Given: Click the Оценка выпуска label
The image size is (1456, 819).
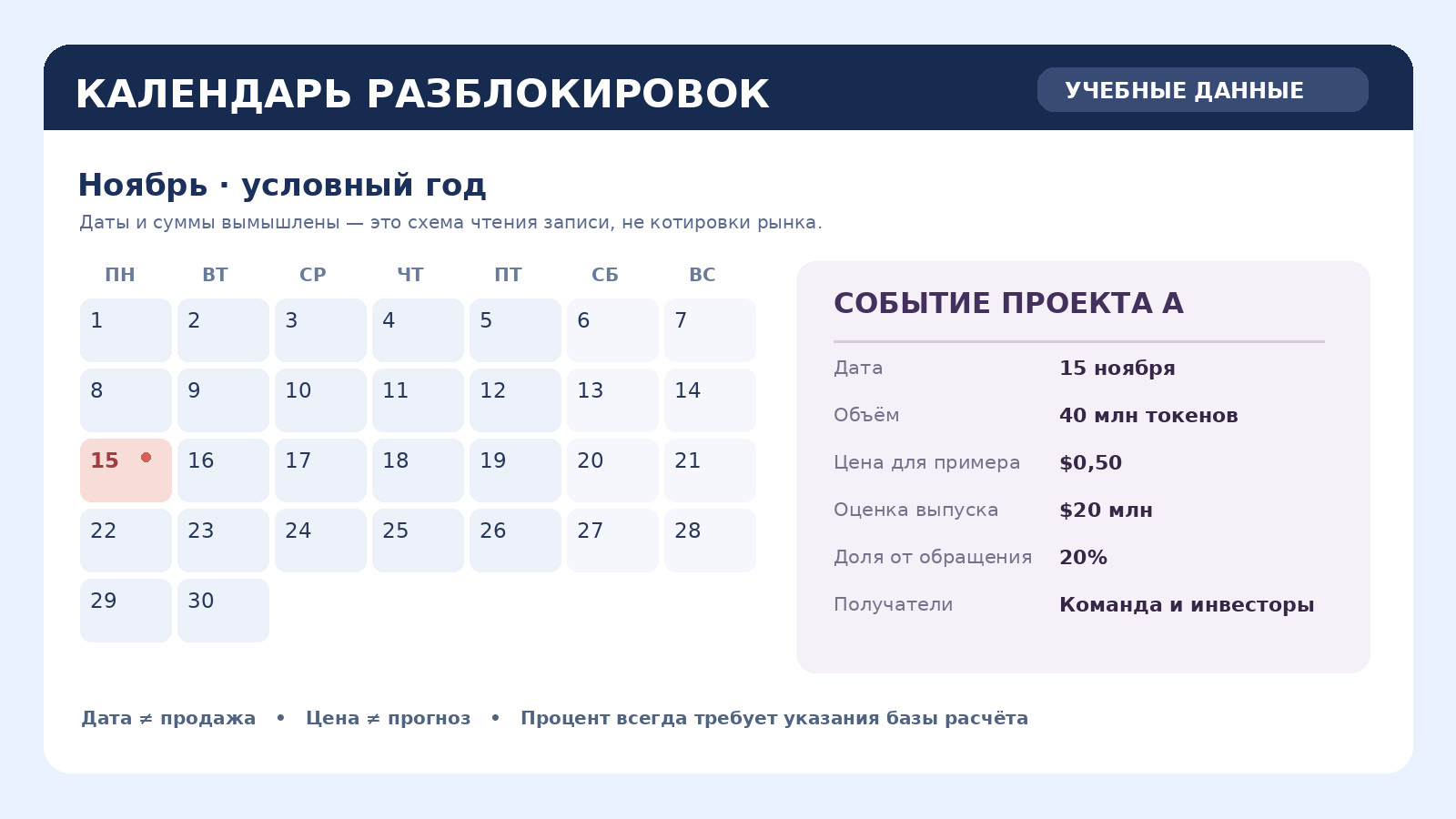Looking at the screenshot, I should point(915,510).
